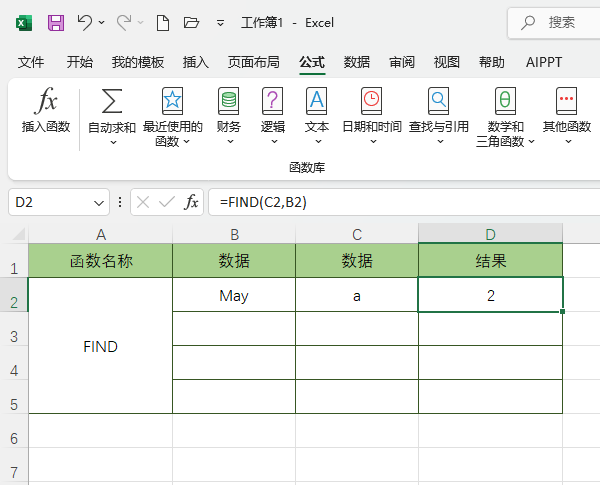Open the Logical functions icon

pyautogui.click(x=272, y=101)
